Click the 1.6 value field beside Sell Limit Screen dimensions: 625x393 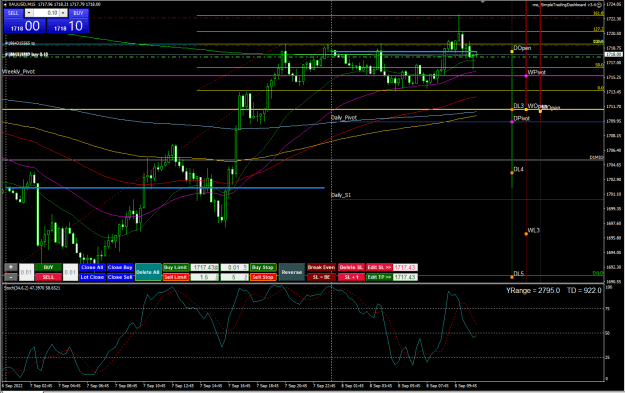click(205, 277)
